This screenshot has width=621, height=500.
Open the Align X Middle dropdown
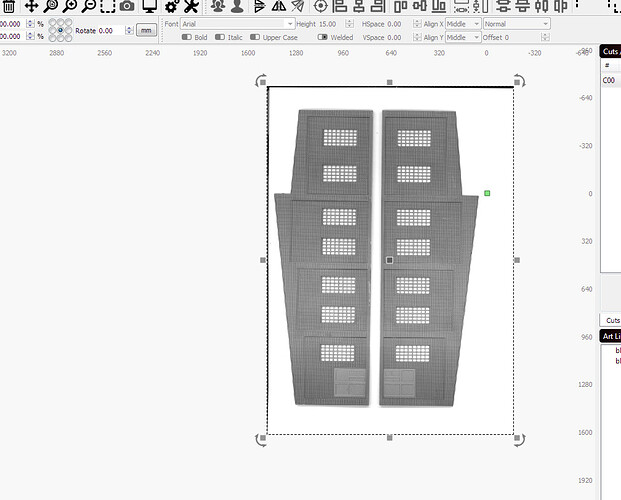(x=463, y=24)
